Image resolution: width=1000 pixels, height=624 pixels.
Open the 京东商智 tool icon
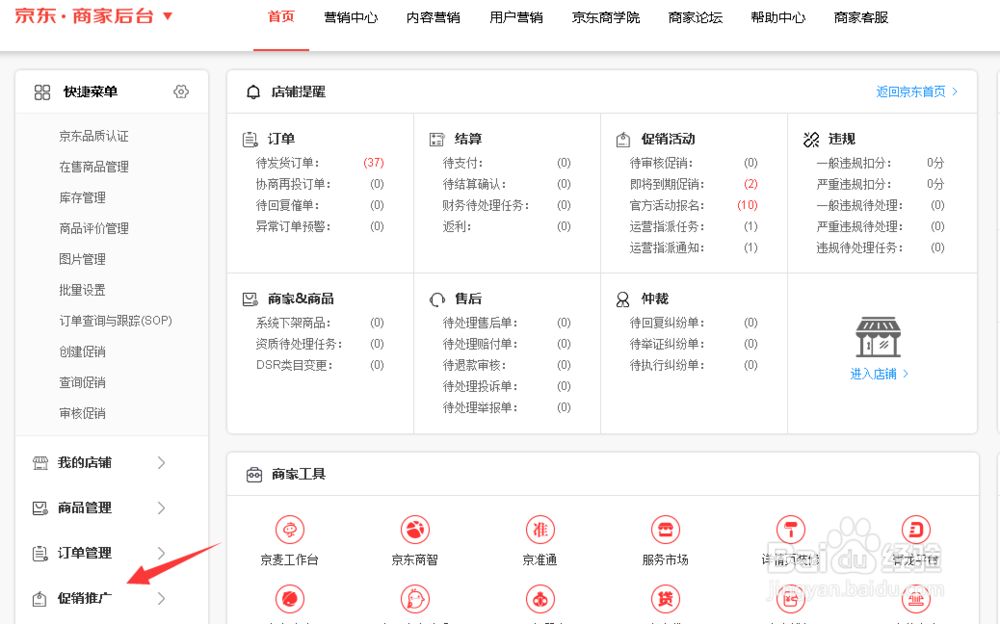click(415, 530)
